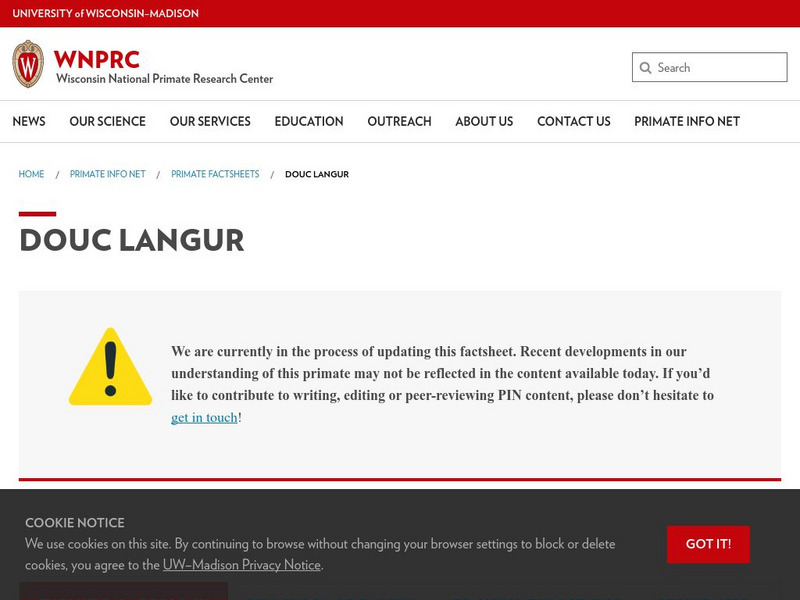Go to Home breadcrumb link

31,174
